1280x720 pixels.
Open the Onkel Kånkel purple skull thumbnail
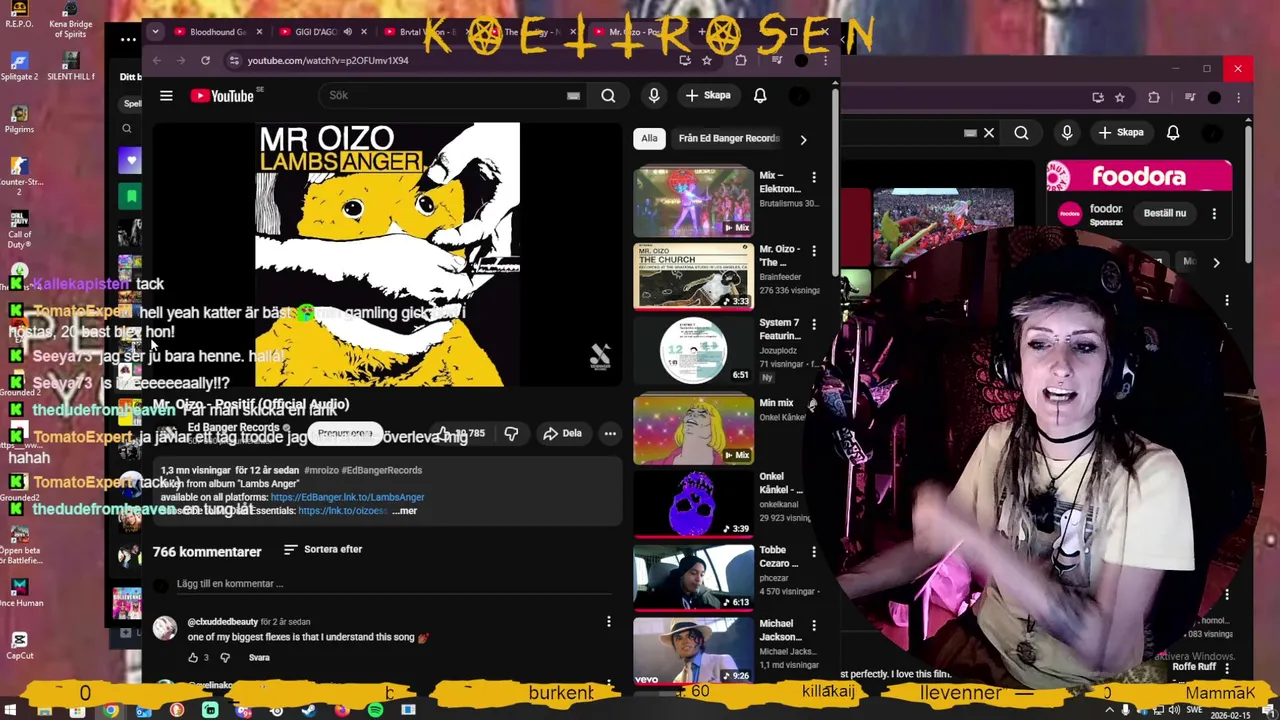pos(693,503)
